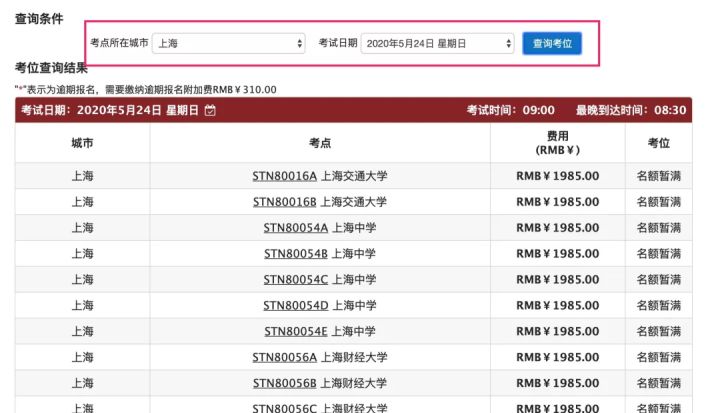Click 名额暂满 in the STN80054A row

click(658, 228)
